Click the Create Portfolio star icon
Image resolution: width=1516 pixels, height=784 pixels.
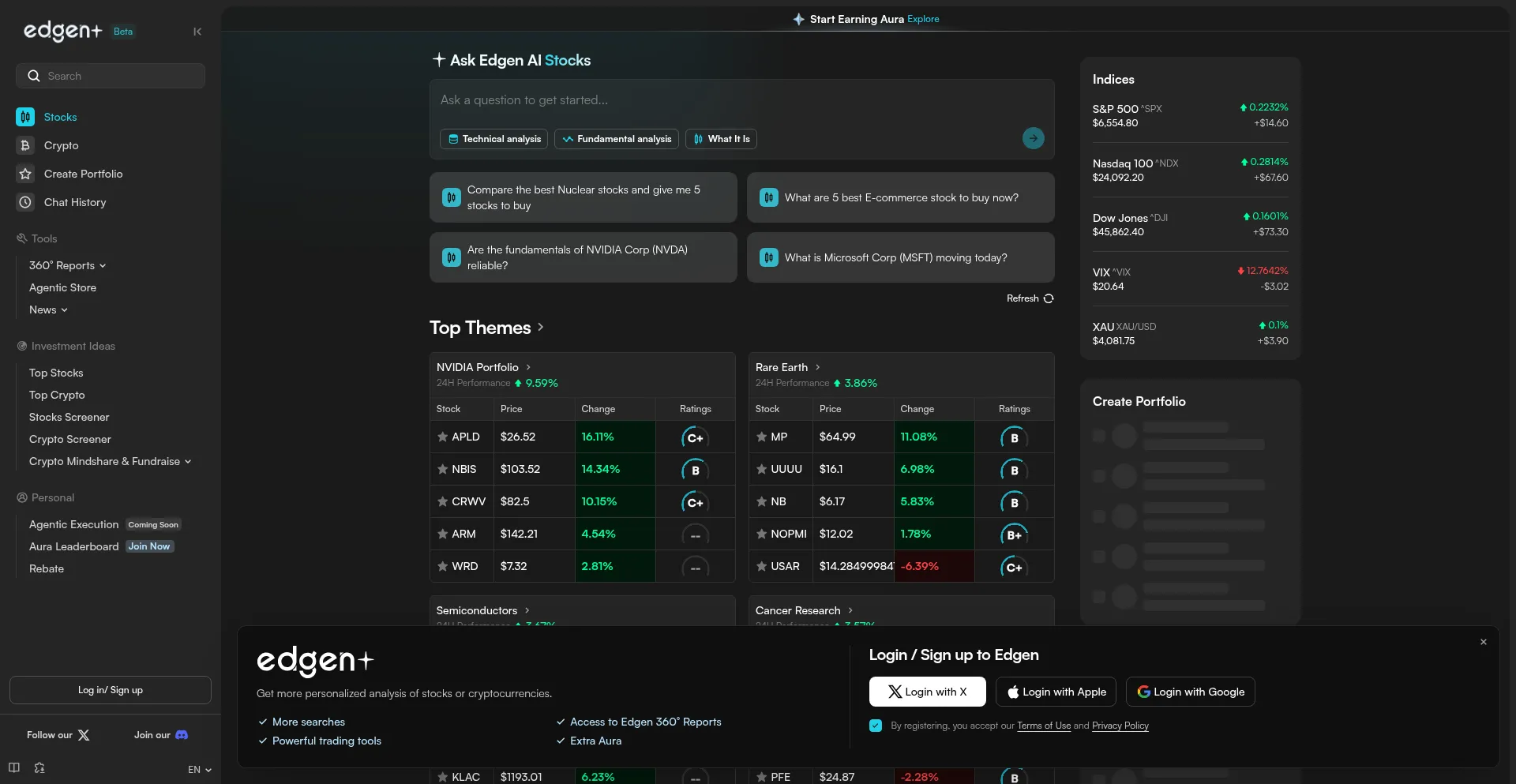point(25,174)
